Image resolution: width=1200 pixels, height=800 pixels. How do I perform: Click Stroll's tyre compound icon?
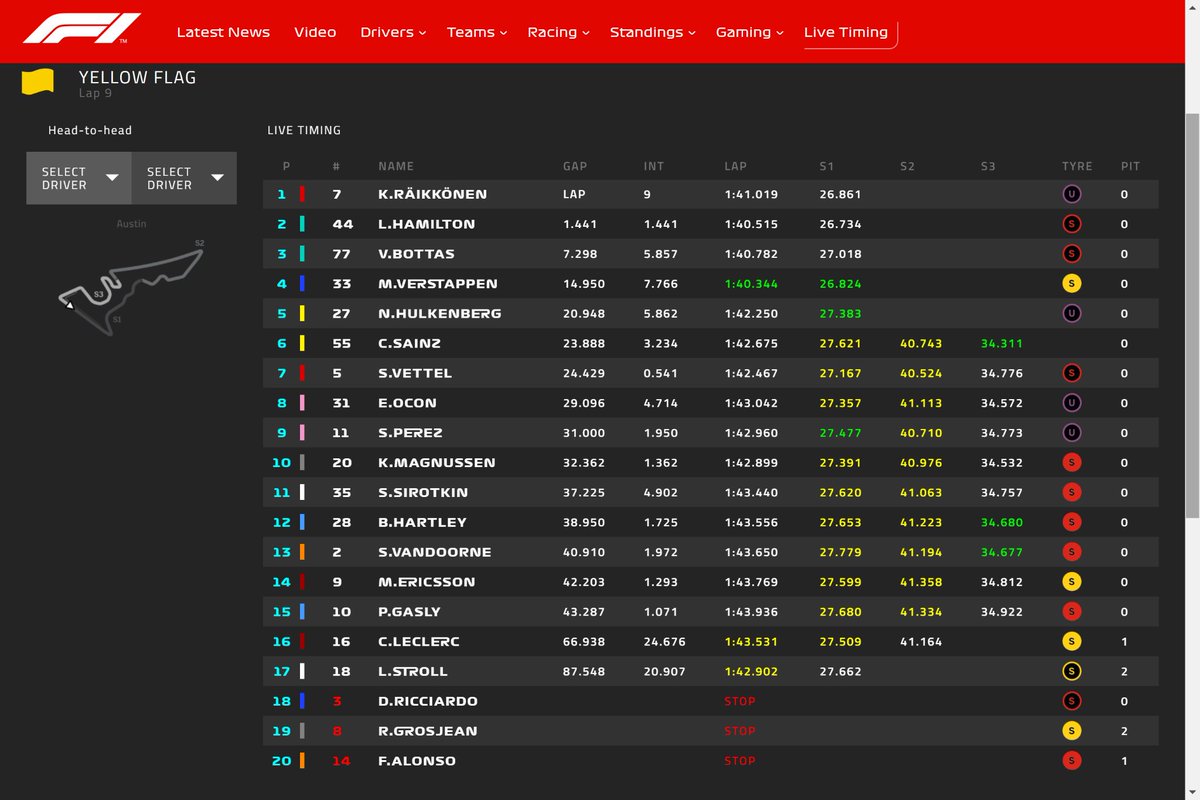point(1071,671)
